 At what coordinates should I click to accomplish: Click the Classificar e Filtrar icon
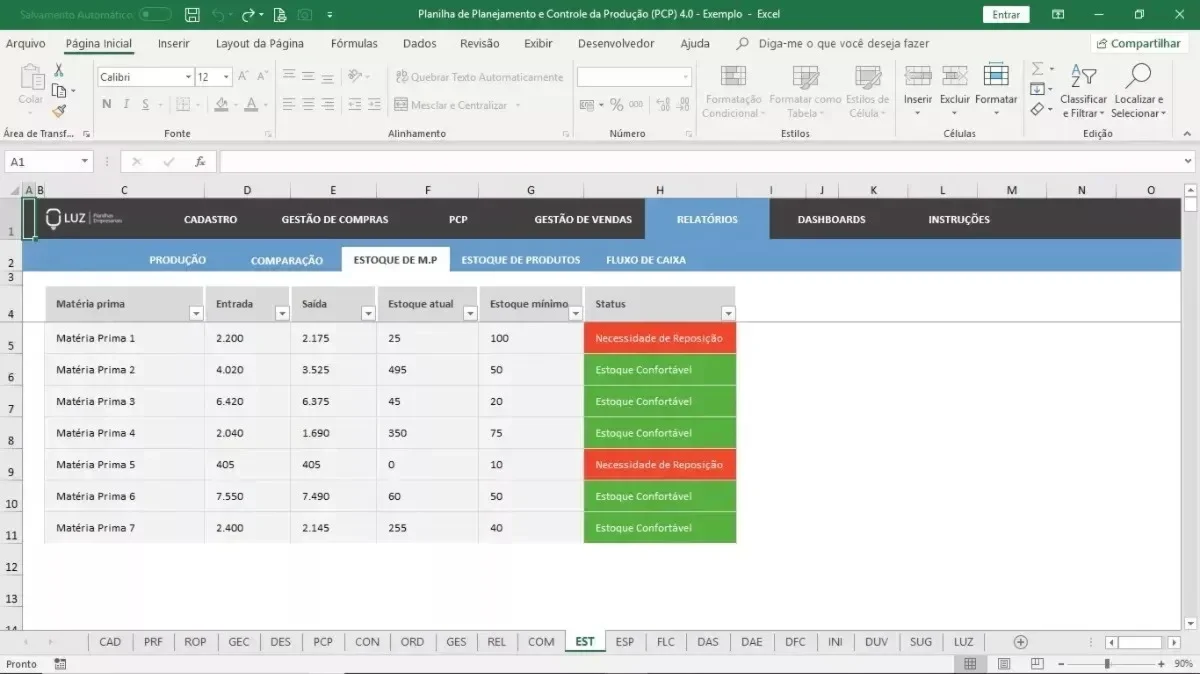[1083, 77]
